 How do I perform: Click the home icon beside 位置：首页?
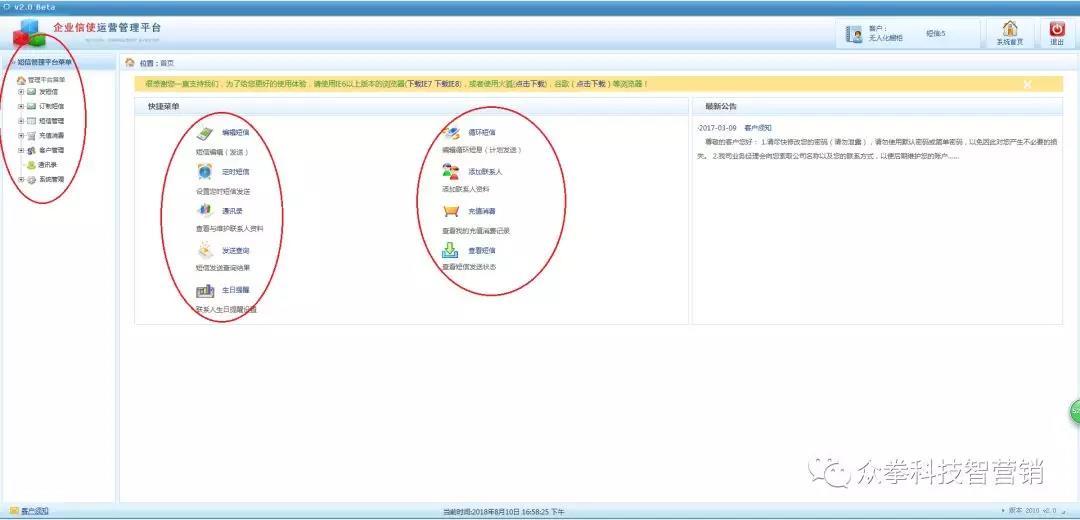[129, 63]
